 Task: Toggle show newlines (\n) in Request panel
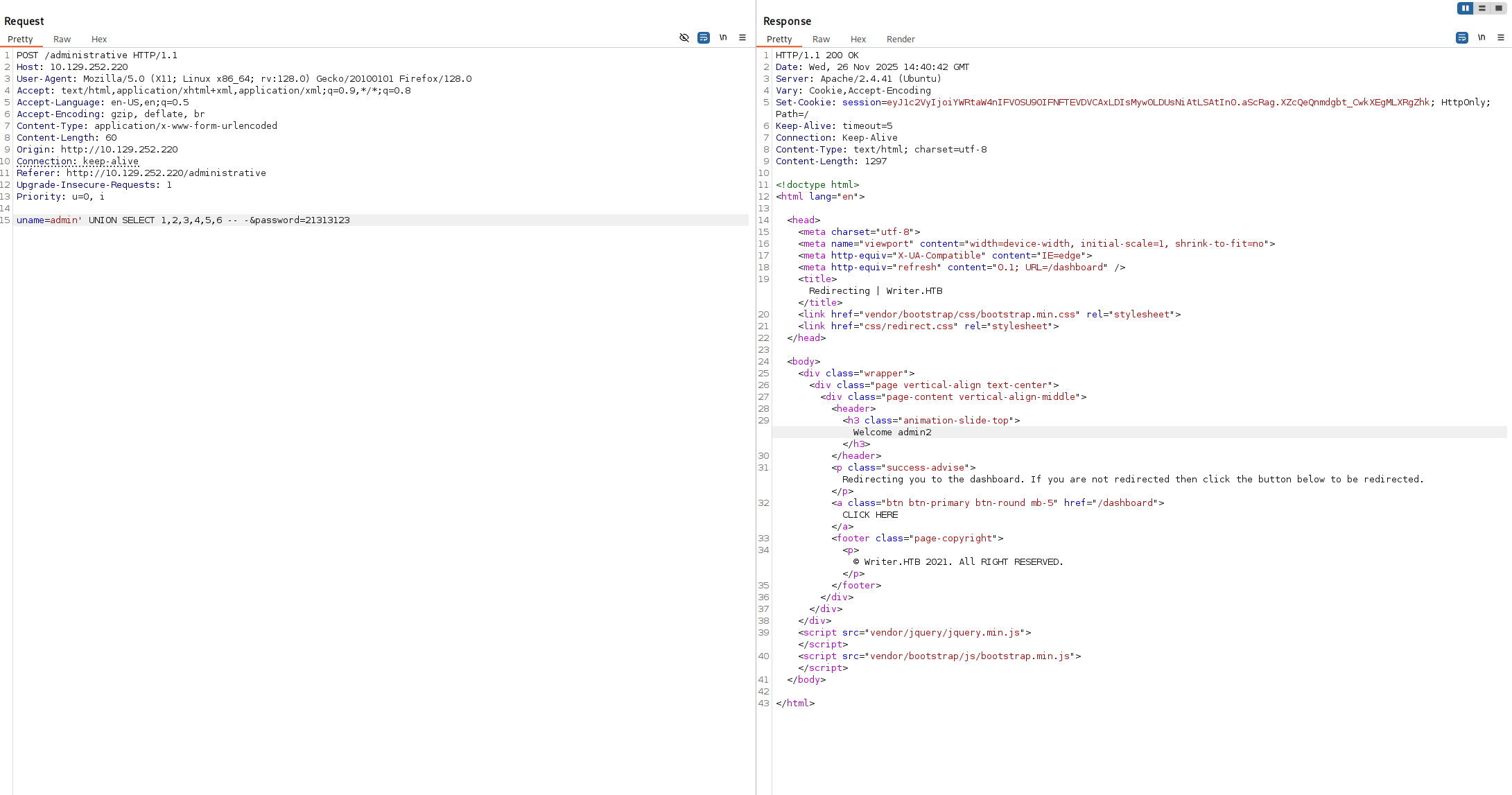click(723, 38)
